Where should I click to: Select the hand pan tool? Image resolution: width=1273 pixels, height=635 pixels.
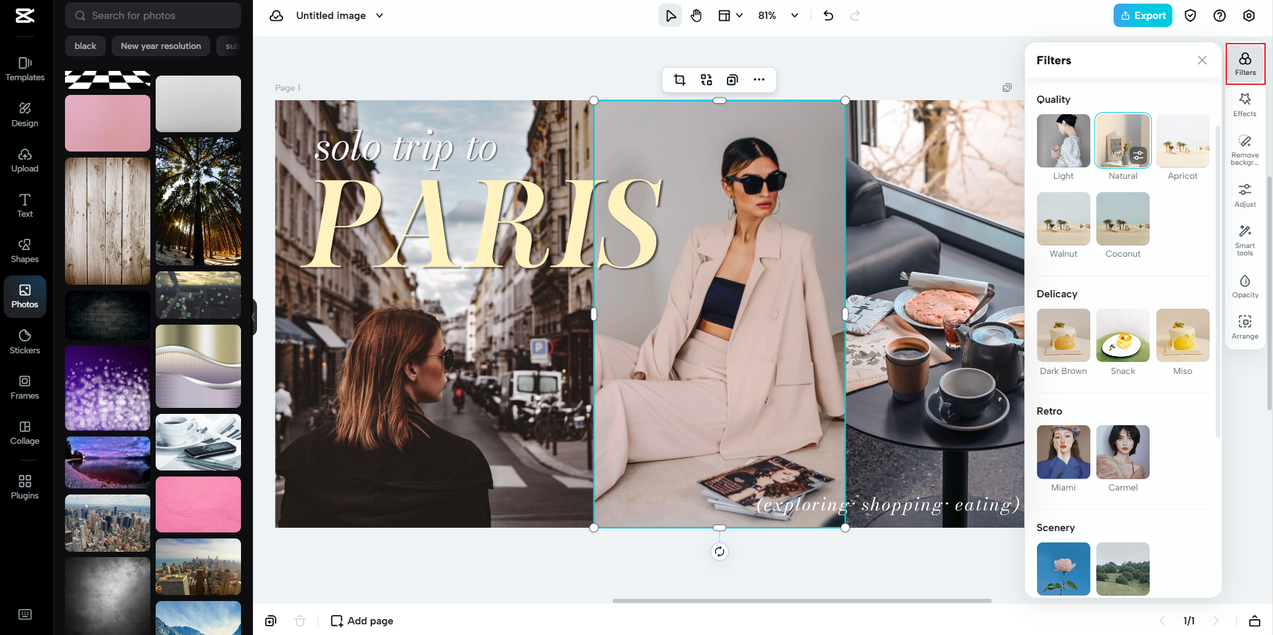[696, 15]
